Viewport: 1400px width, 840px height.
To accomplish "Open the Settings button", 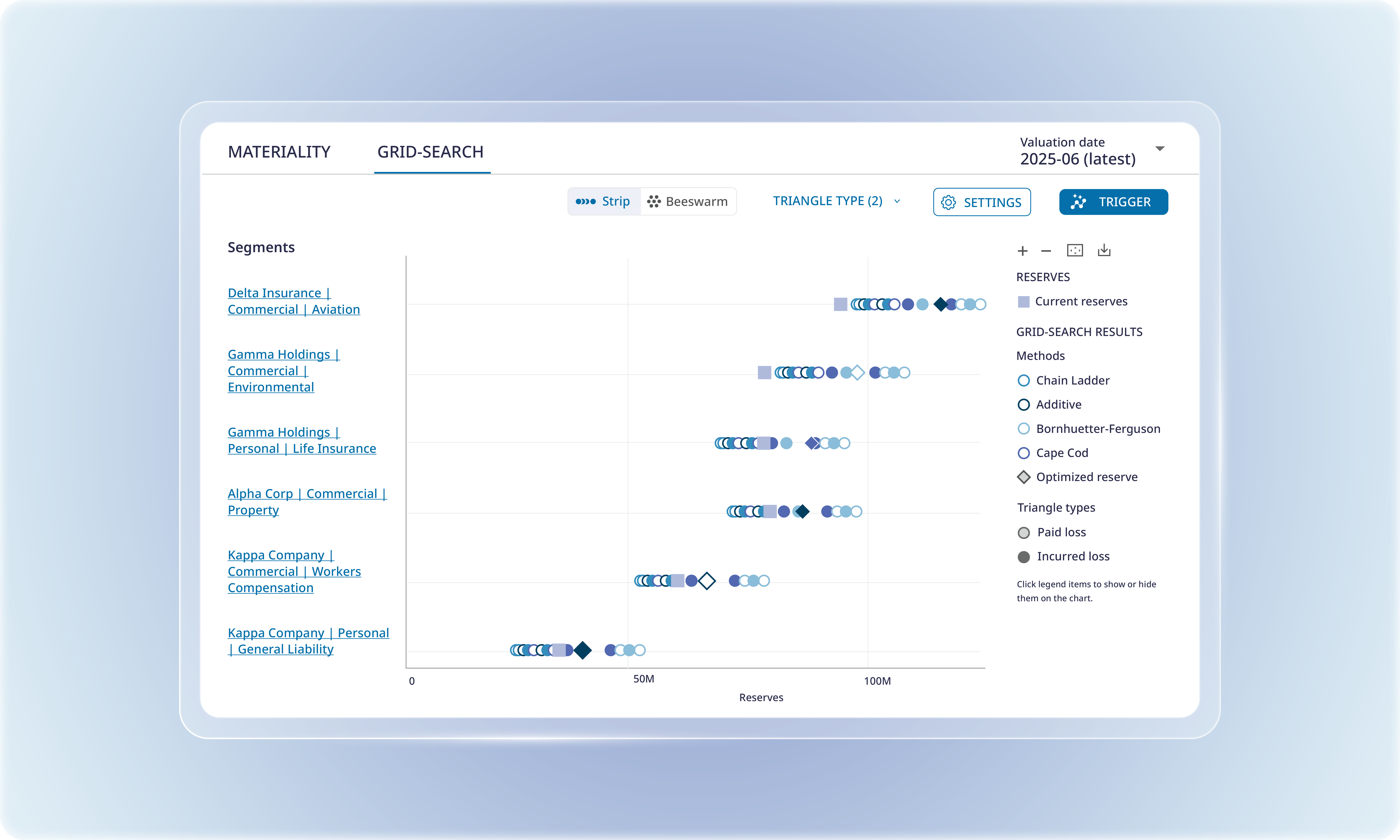I will point(982,202).
